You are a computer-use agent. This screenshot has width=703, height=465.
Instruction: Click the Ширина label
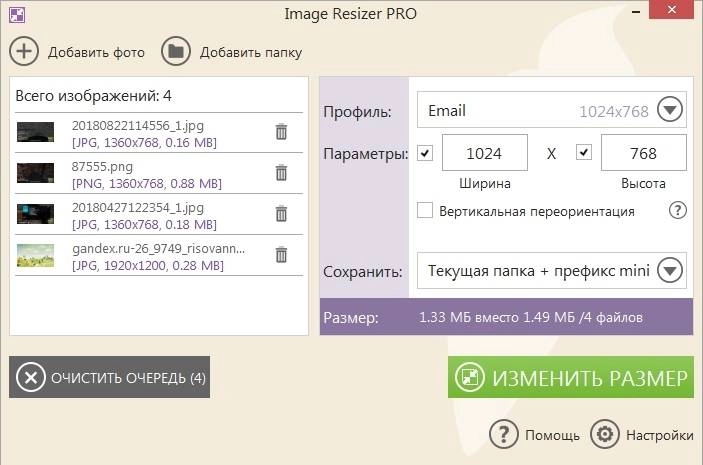point(485,183)
